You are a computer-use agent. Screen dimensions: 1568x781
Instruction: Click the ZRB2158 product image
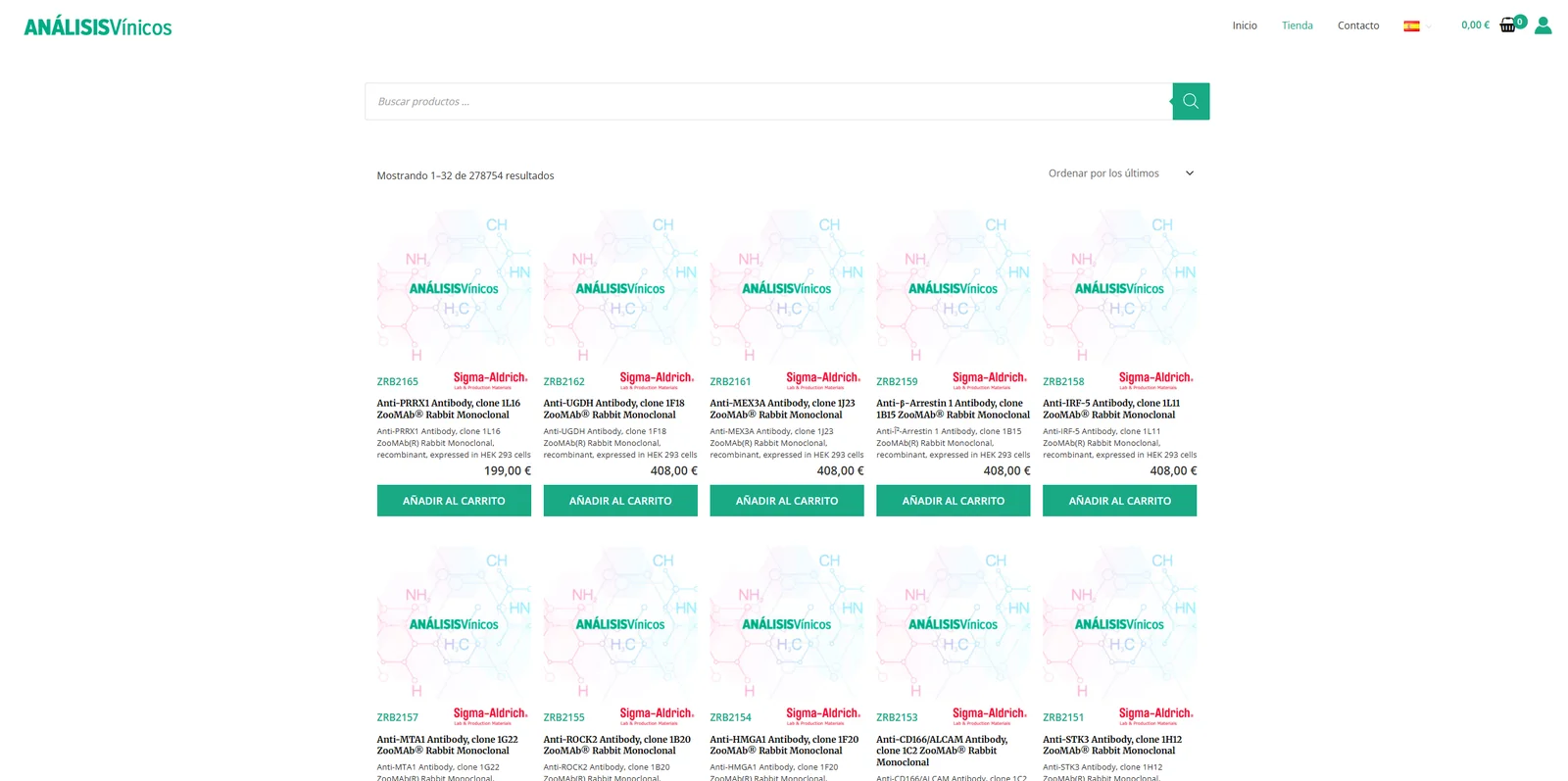coord(1120,287)
